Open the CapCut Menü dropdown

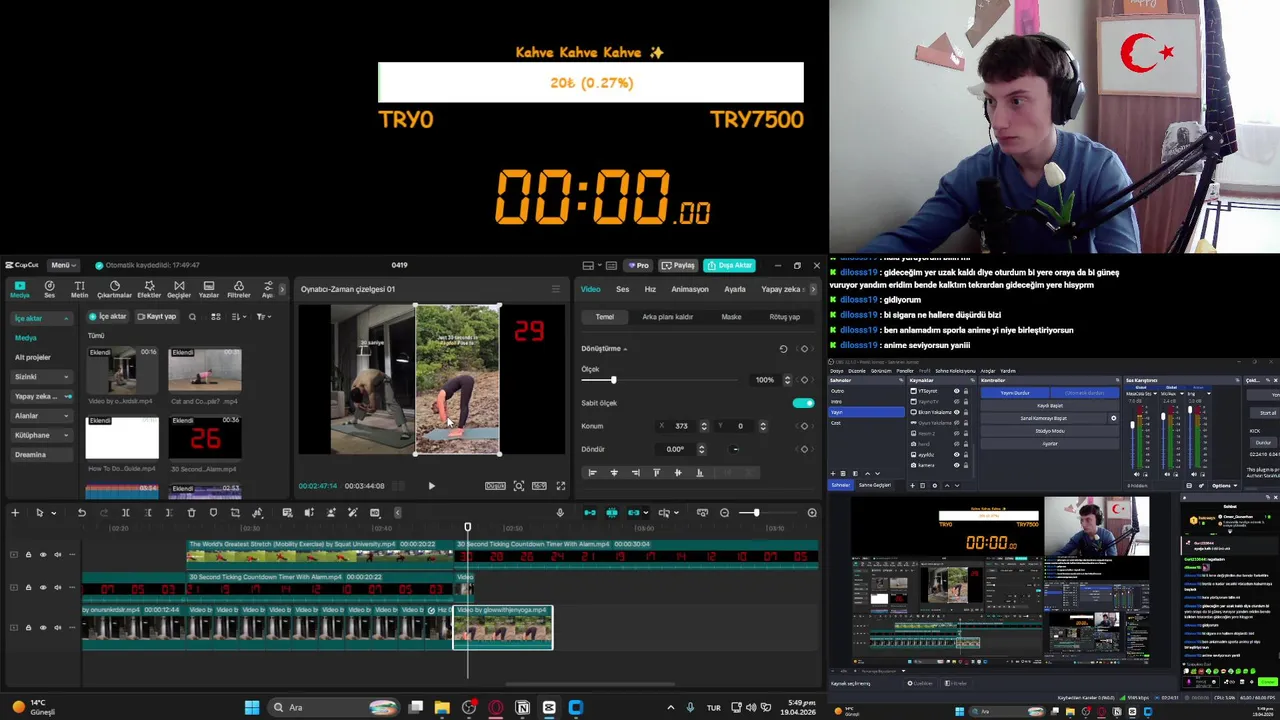[62, 265]
